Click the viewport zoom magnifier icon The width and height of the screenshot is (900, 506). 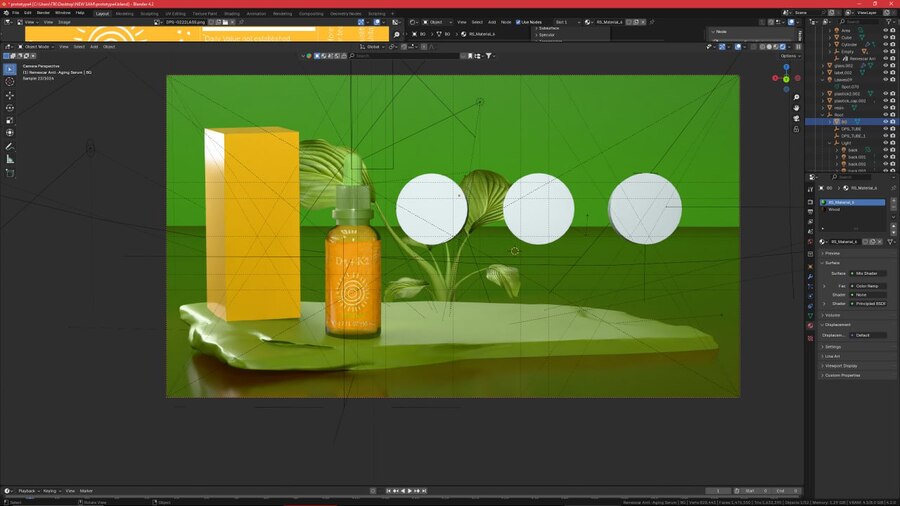pos(796,96)
